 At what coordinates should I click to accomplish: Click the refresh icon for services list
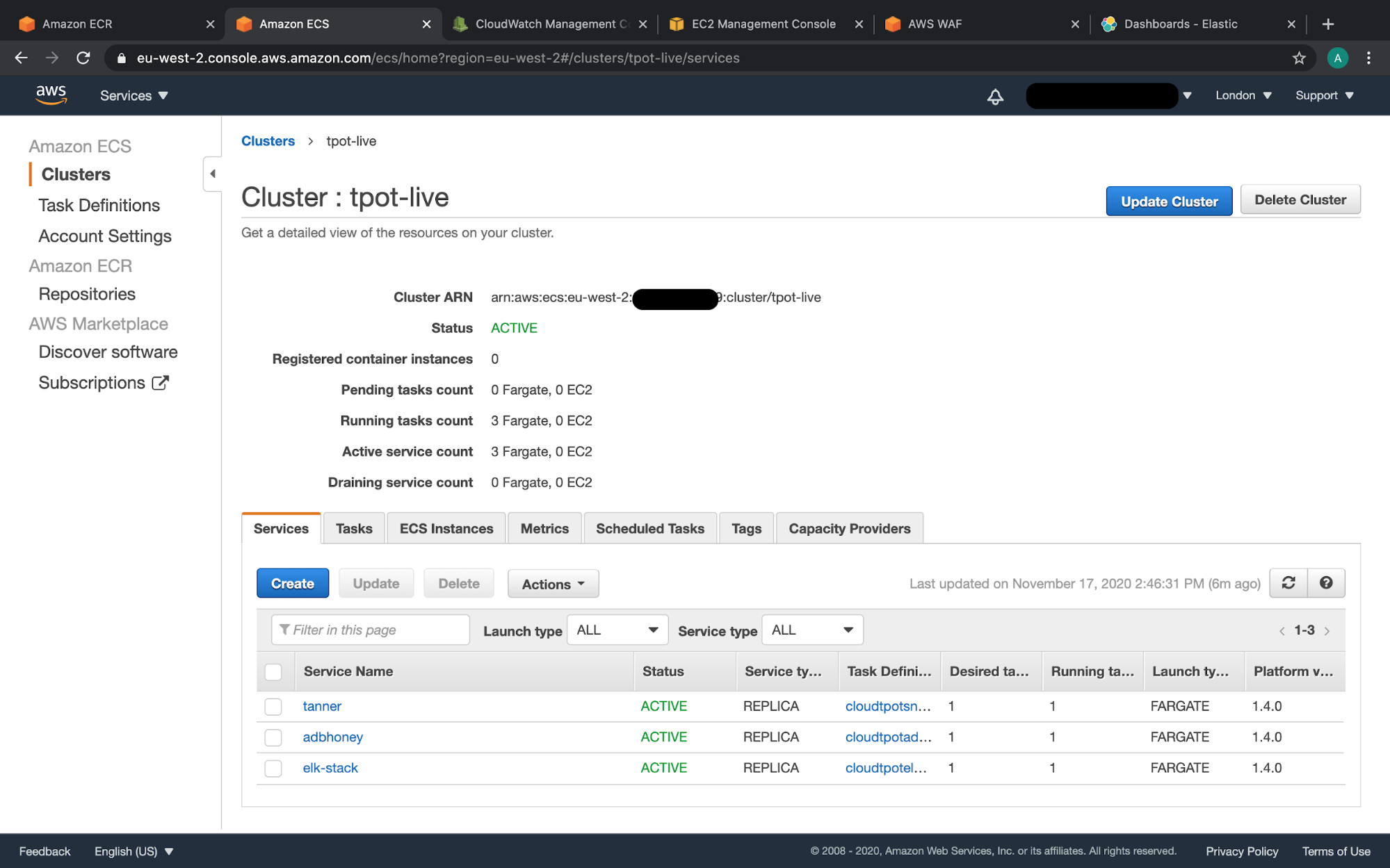(1289, 583)
